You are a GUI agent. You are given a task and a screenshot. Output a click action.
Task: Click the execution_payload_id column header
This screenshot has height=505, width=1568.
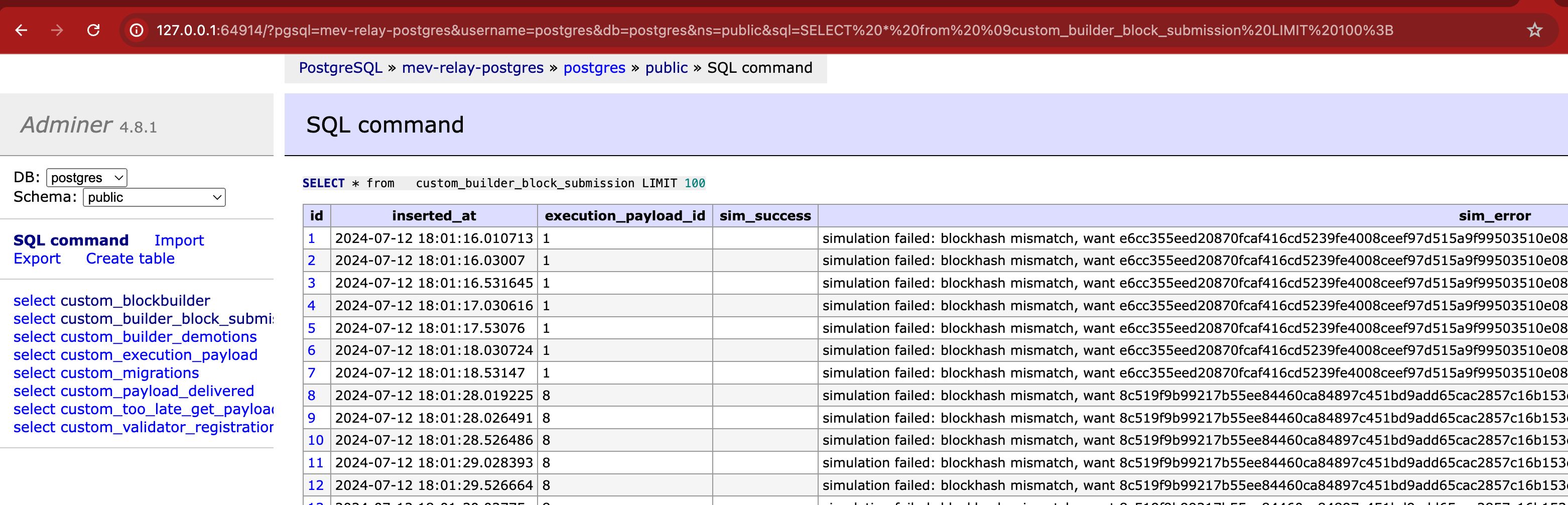tap(624, 215)
